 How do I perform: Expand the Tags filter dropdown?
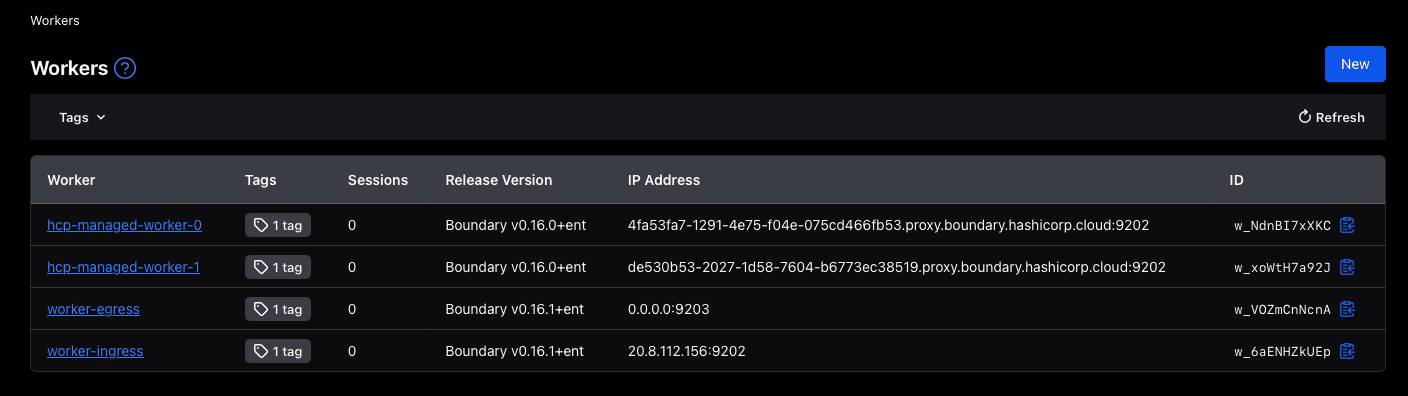pos(82,117)
